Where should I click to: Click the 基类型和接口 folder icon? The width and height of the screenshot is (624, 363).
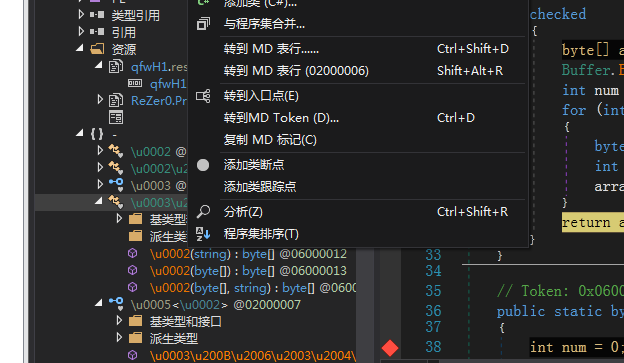point(135,320)
